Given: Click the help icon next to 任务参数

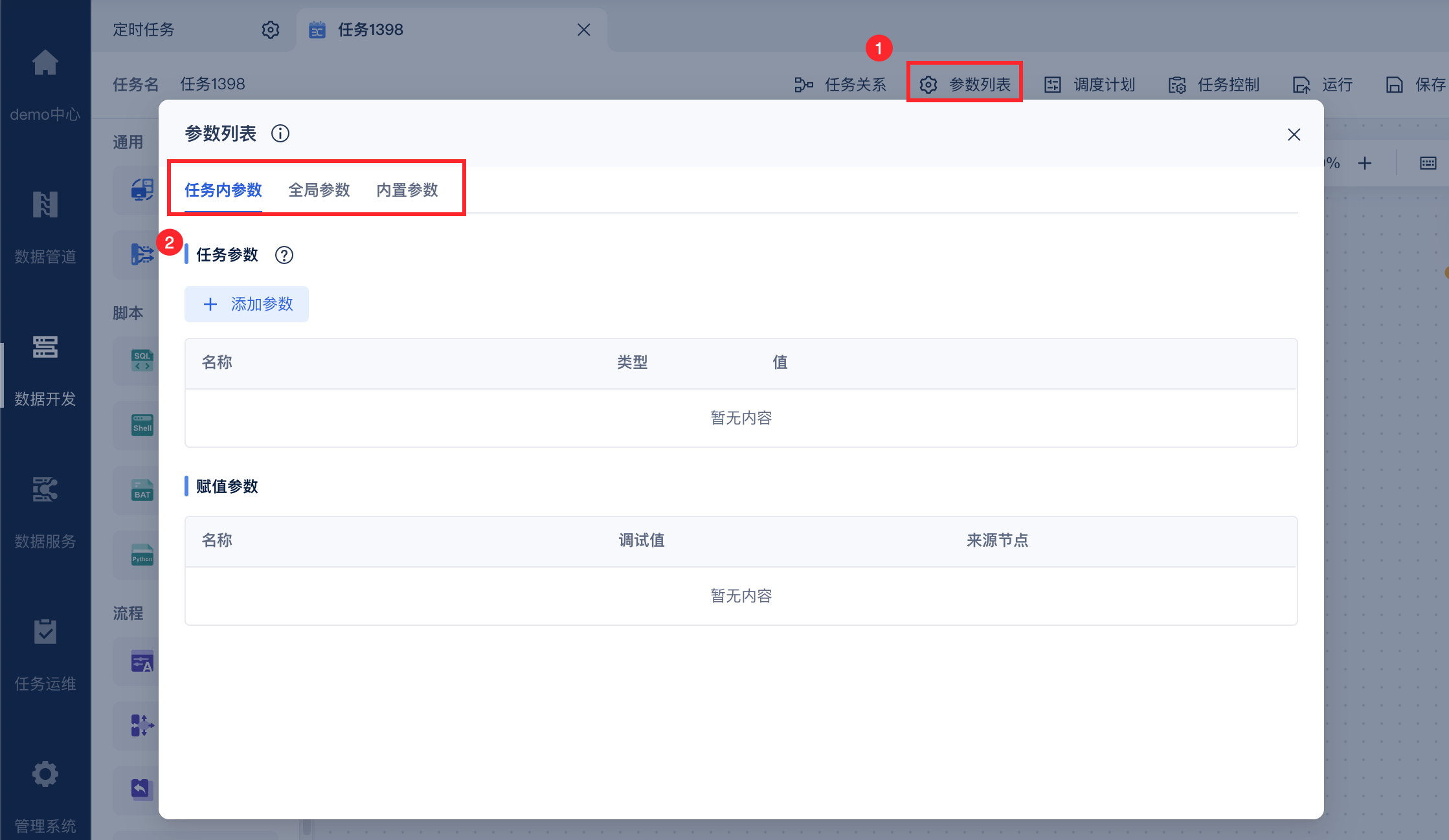Looking at the screenshot, I should pos(284,255).
